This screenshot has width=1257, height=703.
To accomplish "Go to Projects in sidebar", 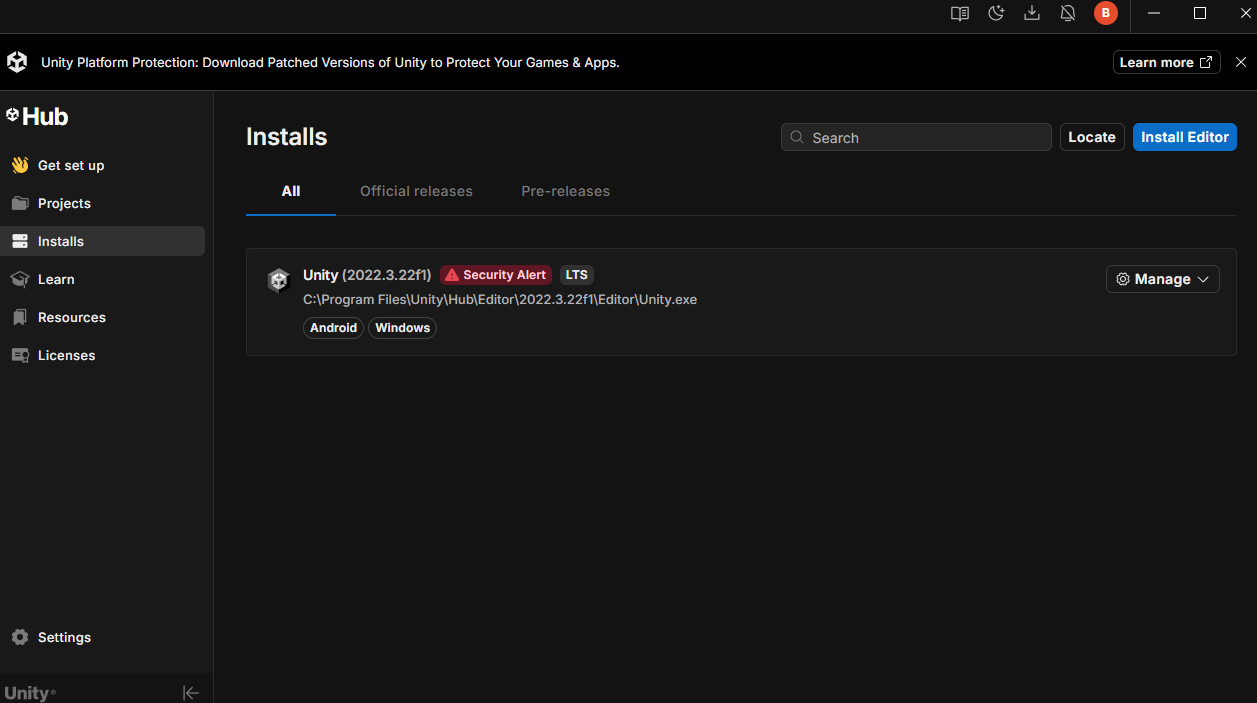I will click(102, 203).
